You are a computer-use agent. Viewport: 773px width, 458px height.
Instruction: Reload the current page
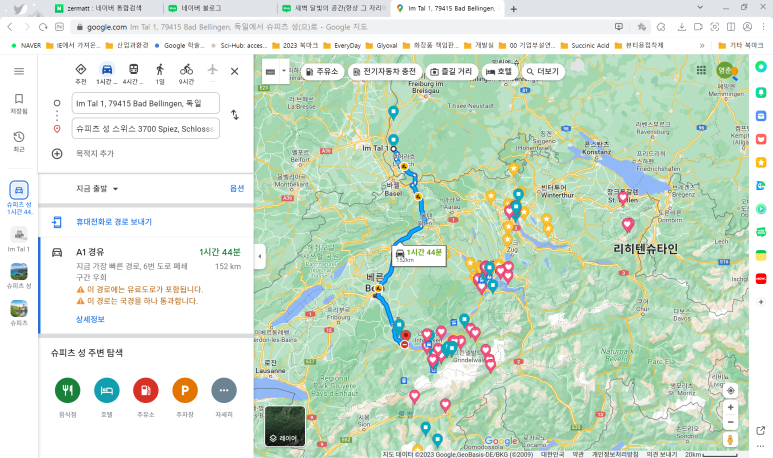(x=43, y=27)
